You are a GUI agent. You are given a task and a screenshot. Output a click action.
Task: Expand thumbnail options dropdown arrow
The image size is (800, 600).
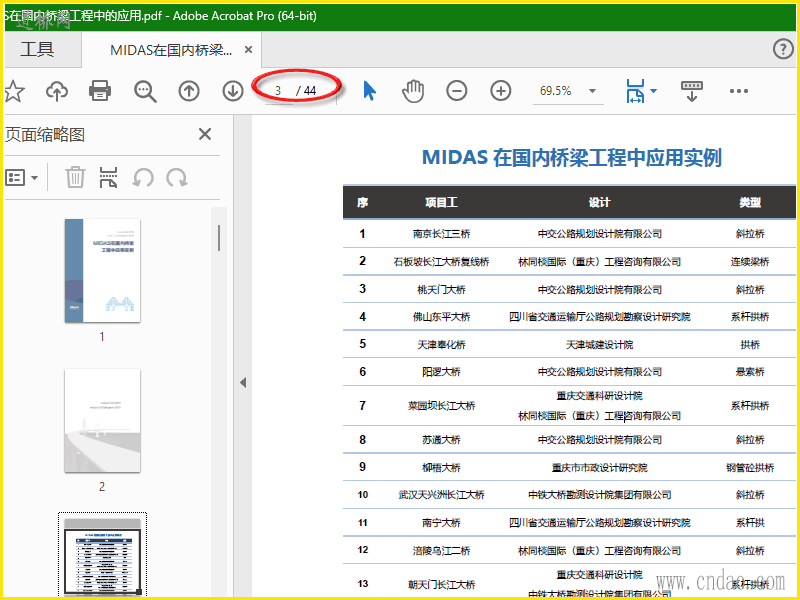pos(34,178)
